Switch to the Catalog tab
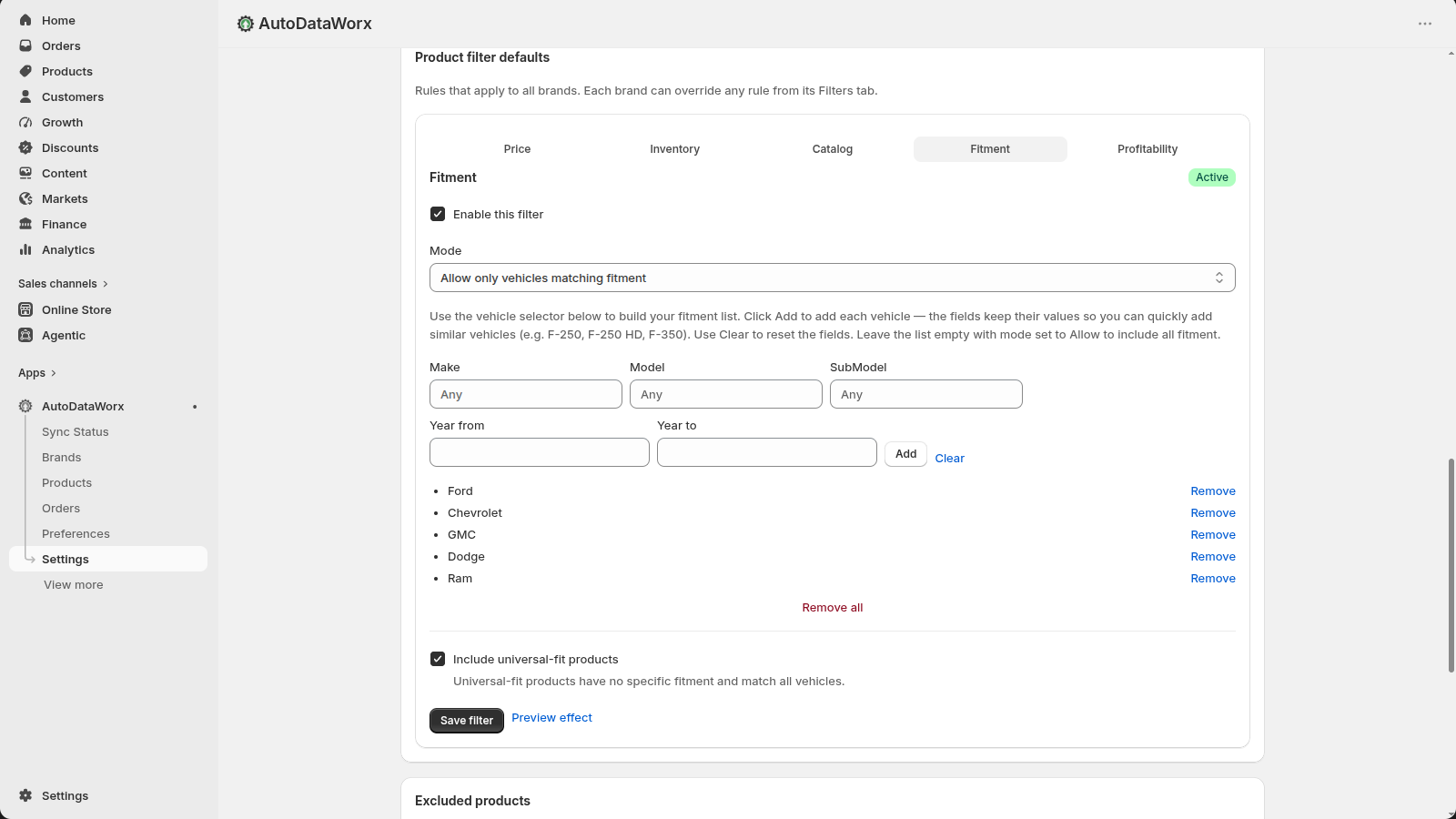 tap(833, 149)
